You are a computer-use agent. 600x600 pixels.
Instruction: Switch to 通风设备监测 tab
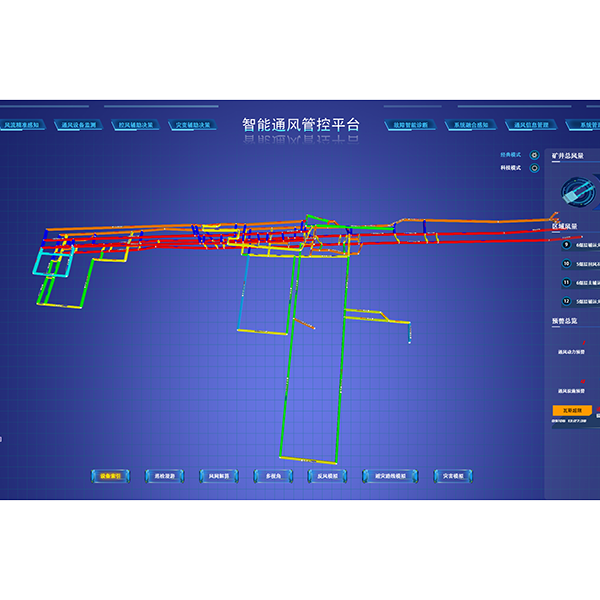click(x=79, y=125)
